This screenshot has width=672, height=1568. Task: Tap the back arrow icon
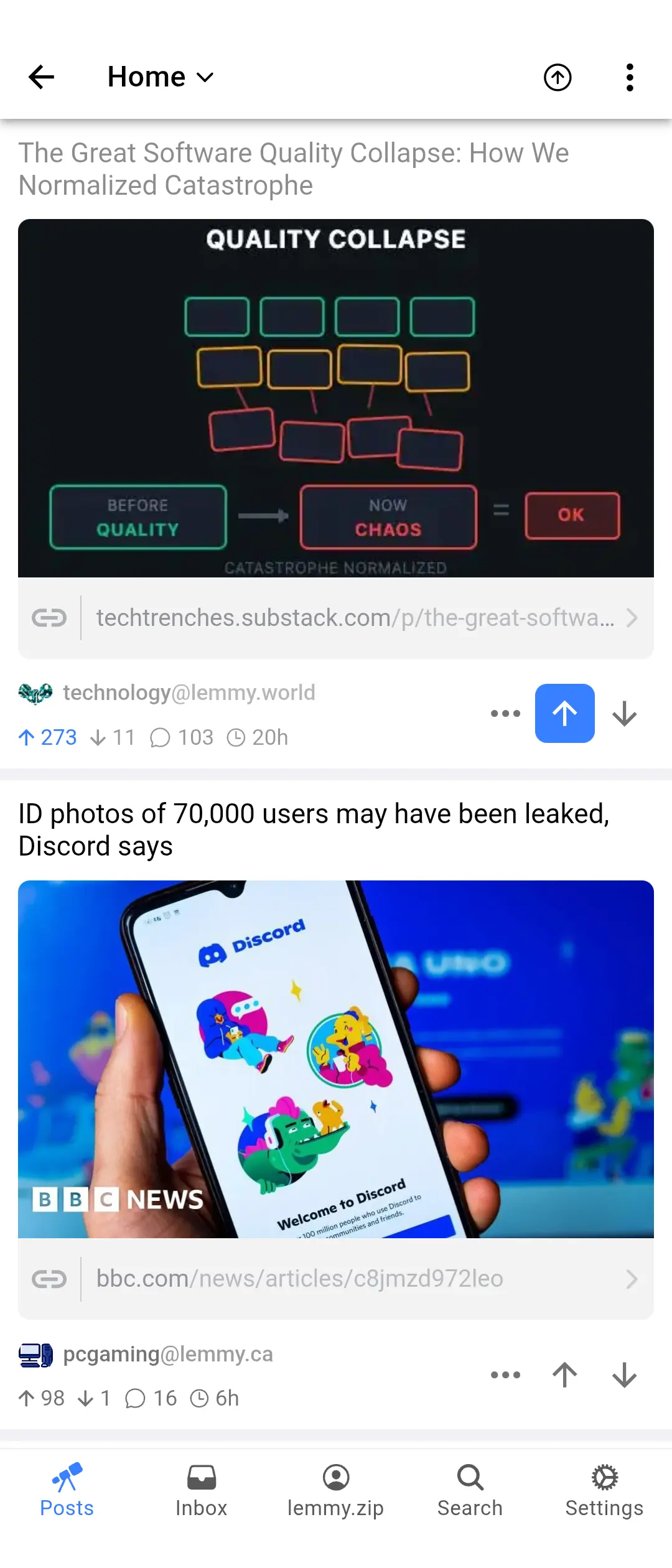42,77
